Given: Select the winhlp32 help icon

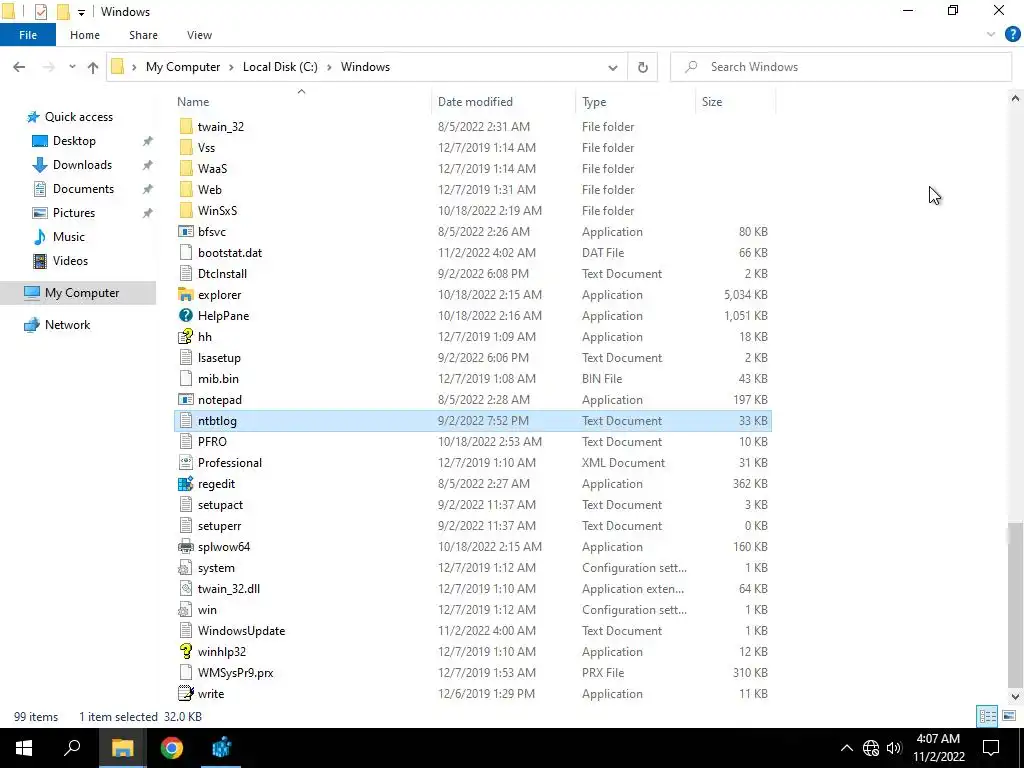Looking at the screenshot, I should 186,652.
